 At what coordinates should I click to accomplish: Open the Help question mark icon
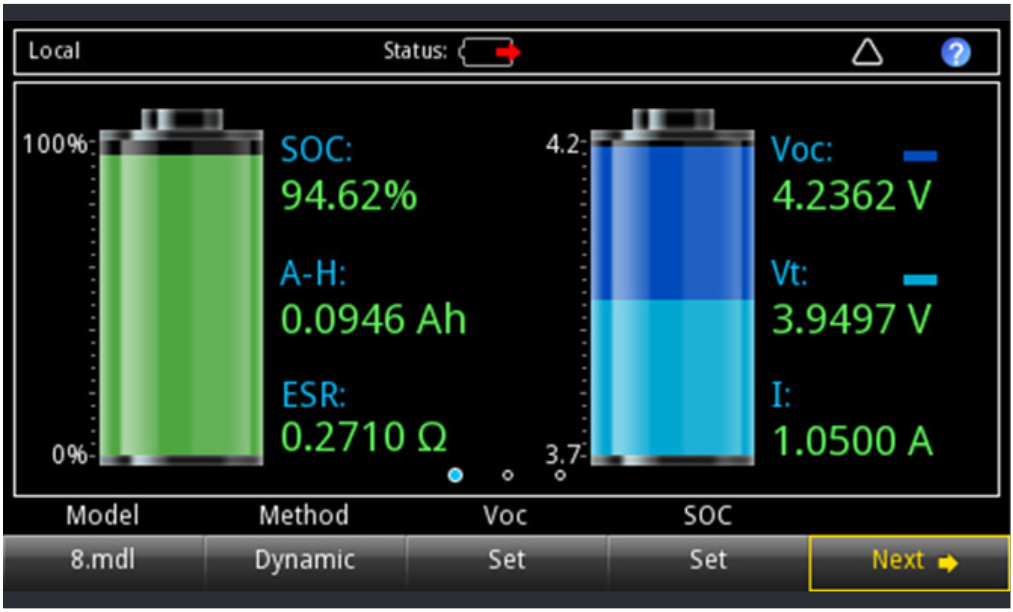point(956,52)
